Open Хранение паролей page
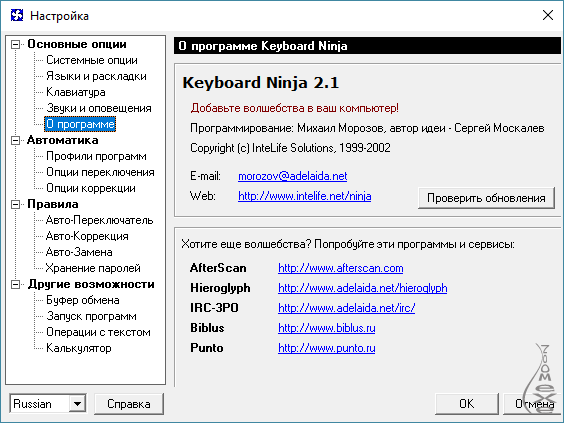Viewport: 564px width, 423px height. click(x=93, y=268)
